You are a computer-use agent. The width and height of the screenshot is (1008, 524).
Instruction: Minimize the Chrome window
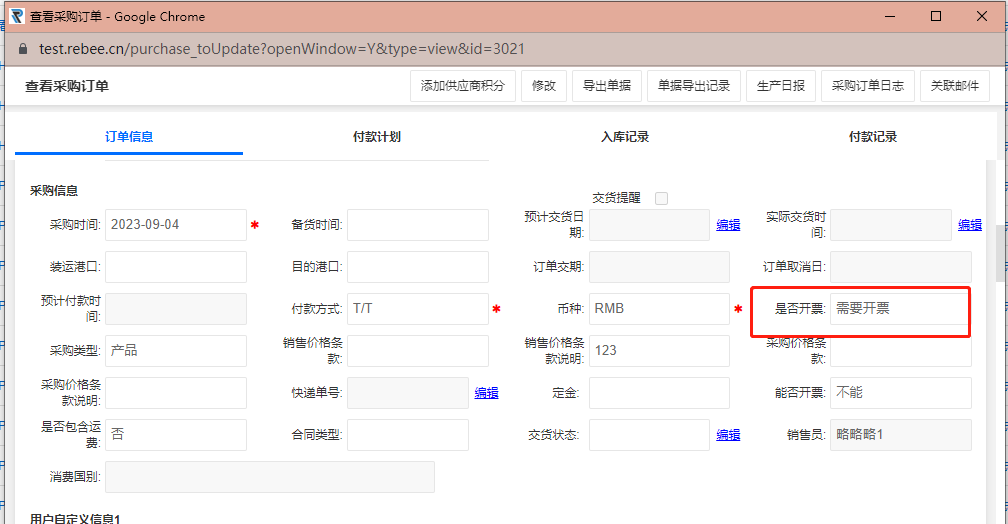(890, 16)
